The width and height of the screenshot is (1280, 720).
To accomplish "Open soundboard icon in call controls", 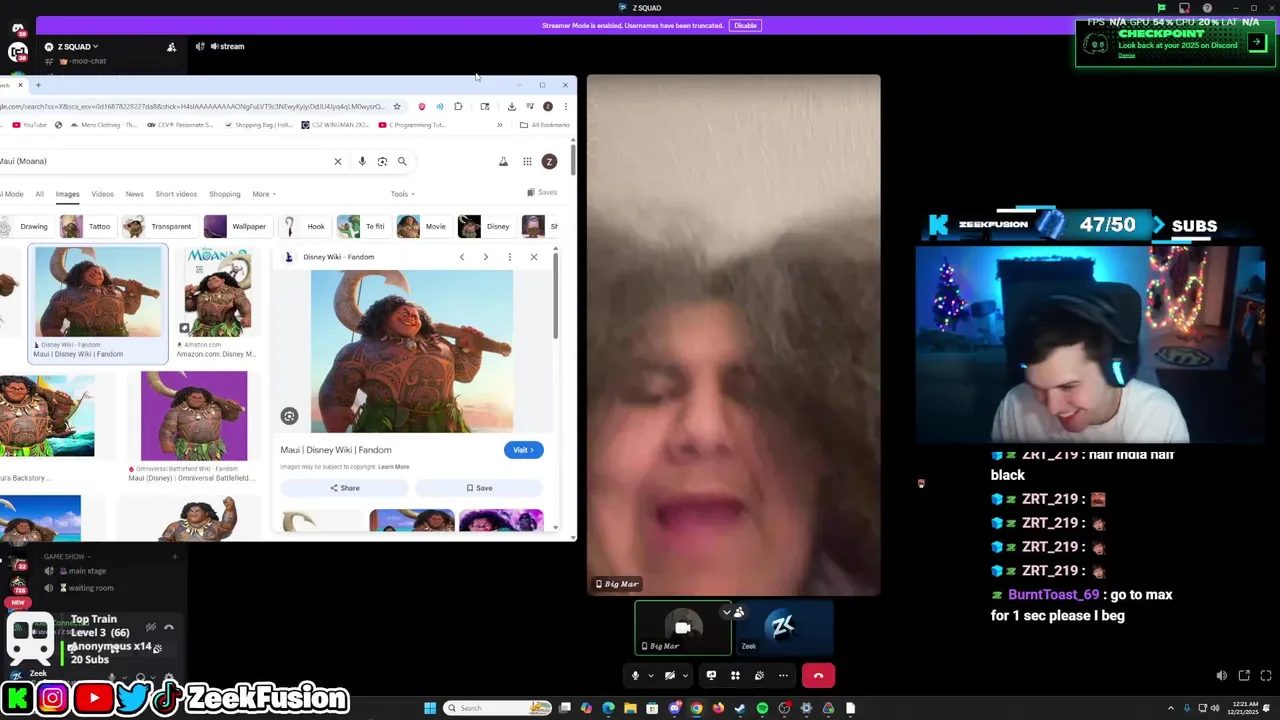I will [x=759, y=676].
